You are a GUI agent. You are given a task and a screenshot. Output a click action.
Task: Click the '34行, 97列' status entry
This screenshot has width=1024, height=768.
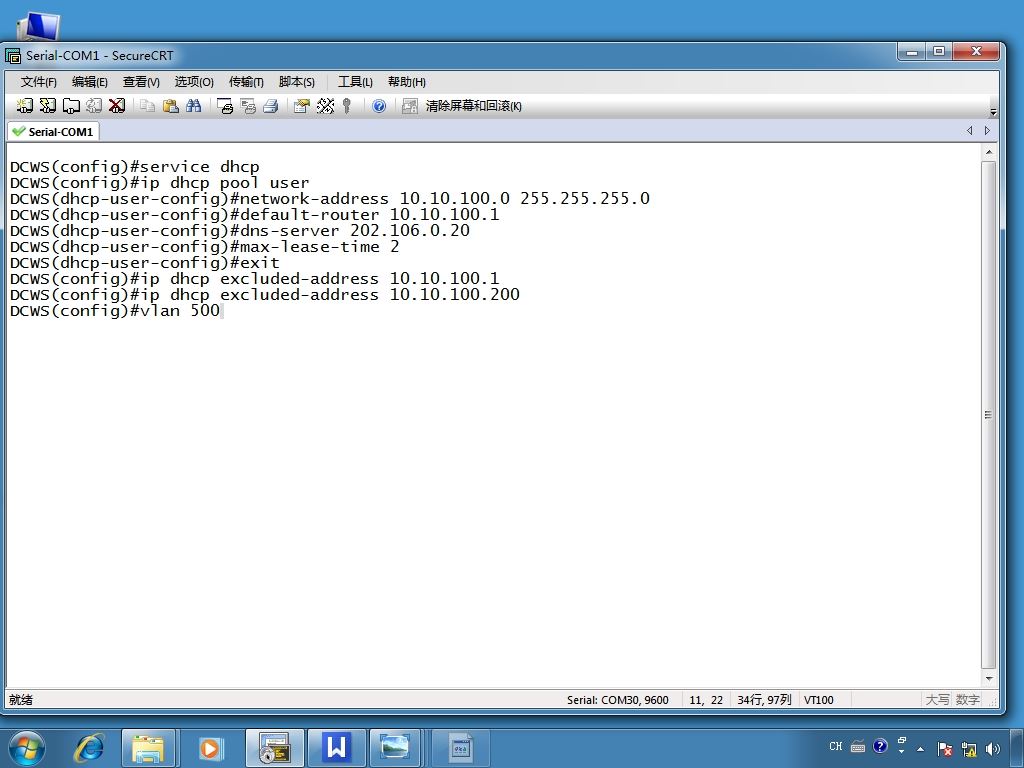click(764, 699)
